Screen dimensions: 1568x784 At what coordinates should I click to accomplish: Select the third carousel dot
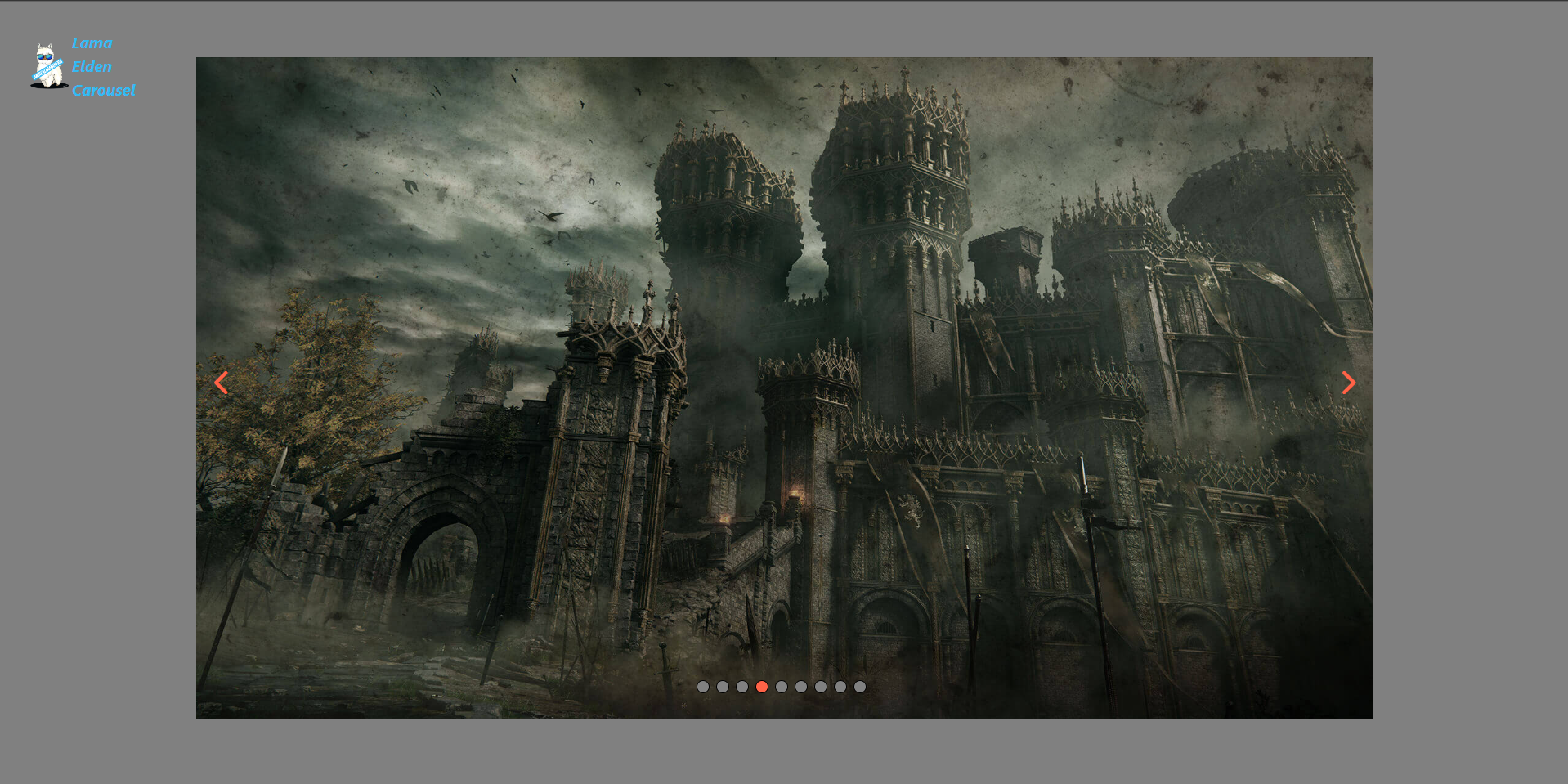point(742,687)
